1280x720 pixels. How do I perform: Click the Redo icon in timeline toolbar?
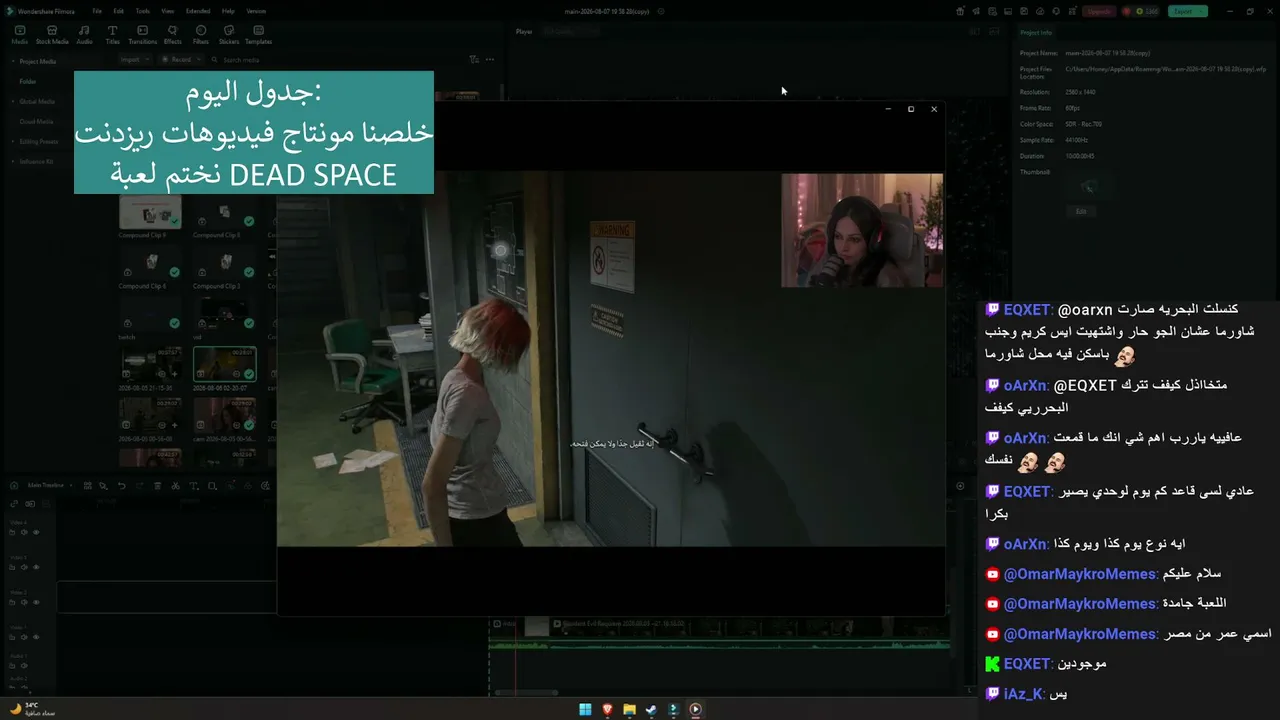[x=139, y=486]
